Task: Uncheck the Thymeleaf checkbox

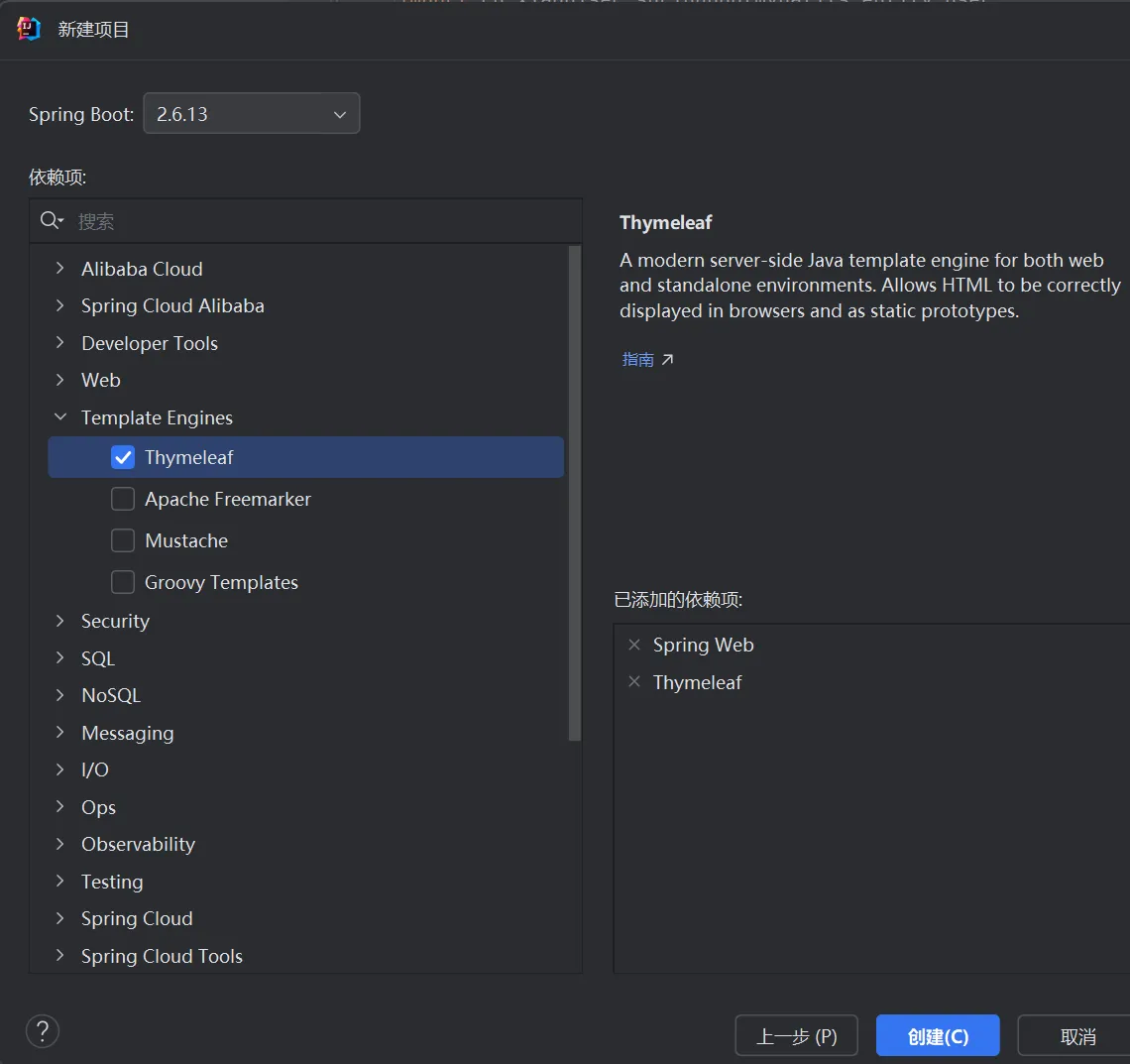Action: pos(123,457)
